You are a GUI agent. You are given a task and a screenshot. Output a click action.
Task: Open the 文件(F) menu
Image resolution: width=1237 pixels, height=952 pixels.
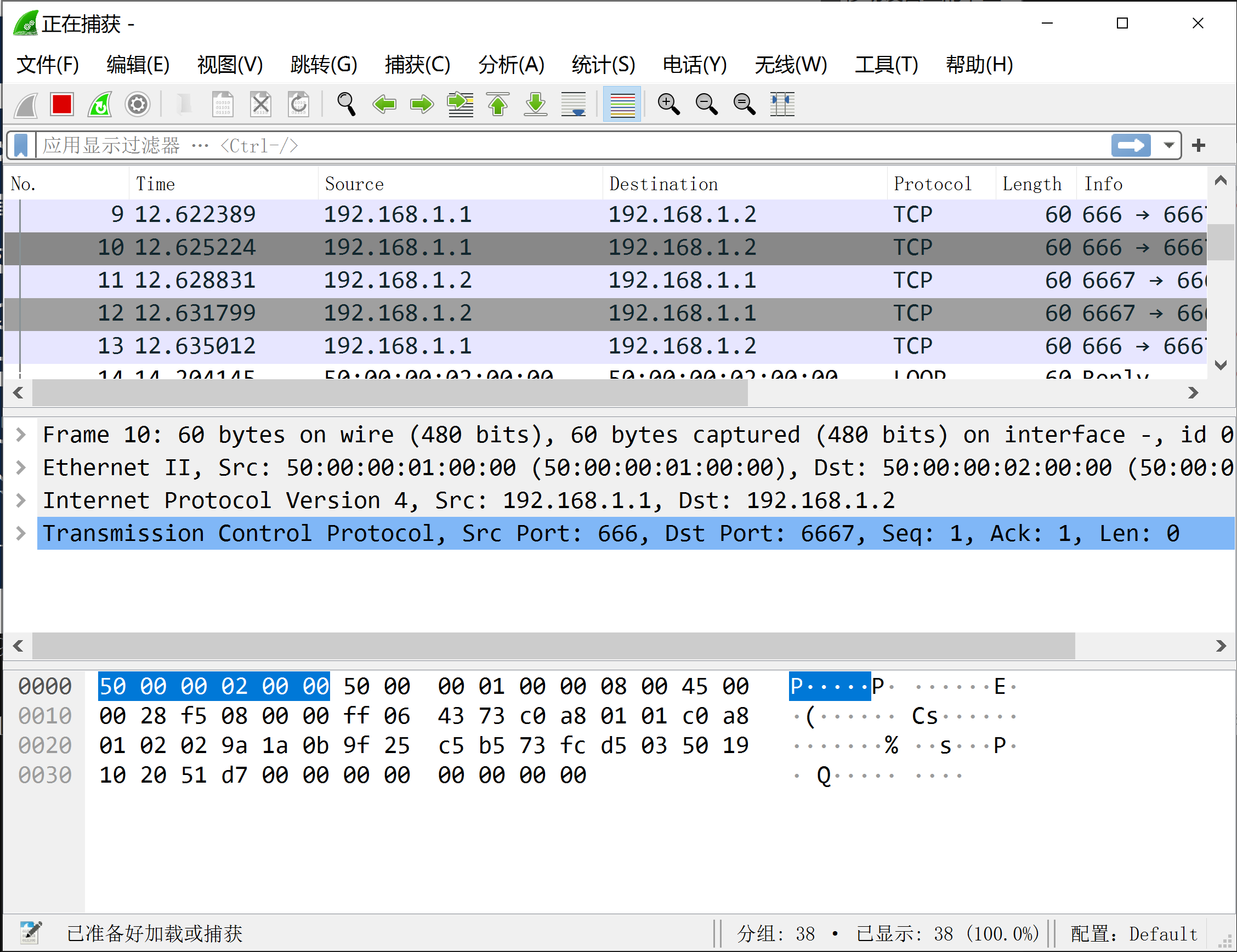pyautogui.click(x=48, y=65)
